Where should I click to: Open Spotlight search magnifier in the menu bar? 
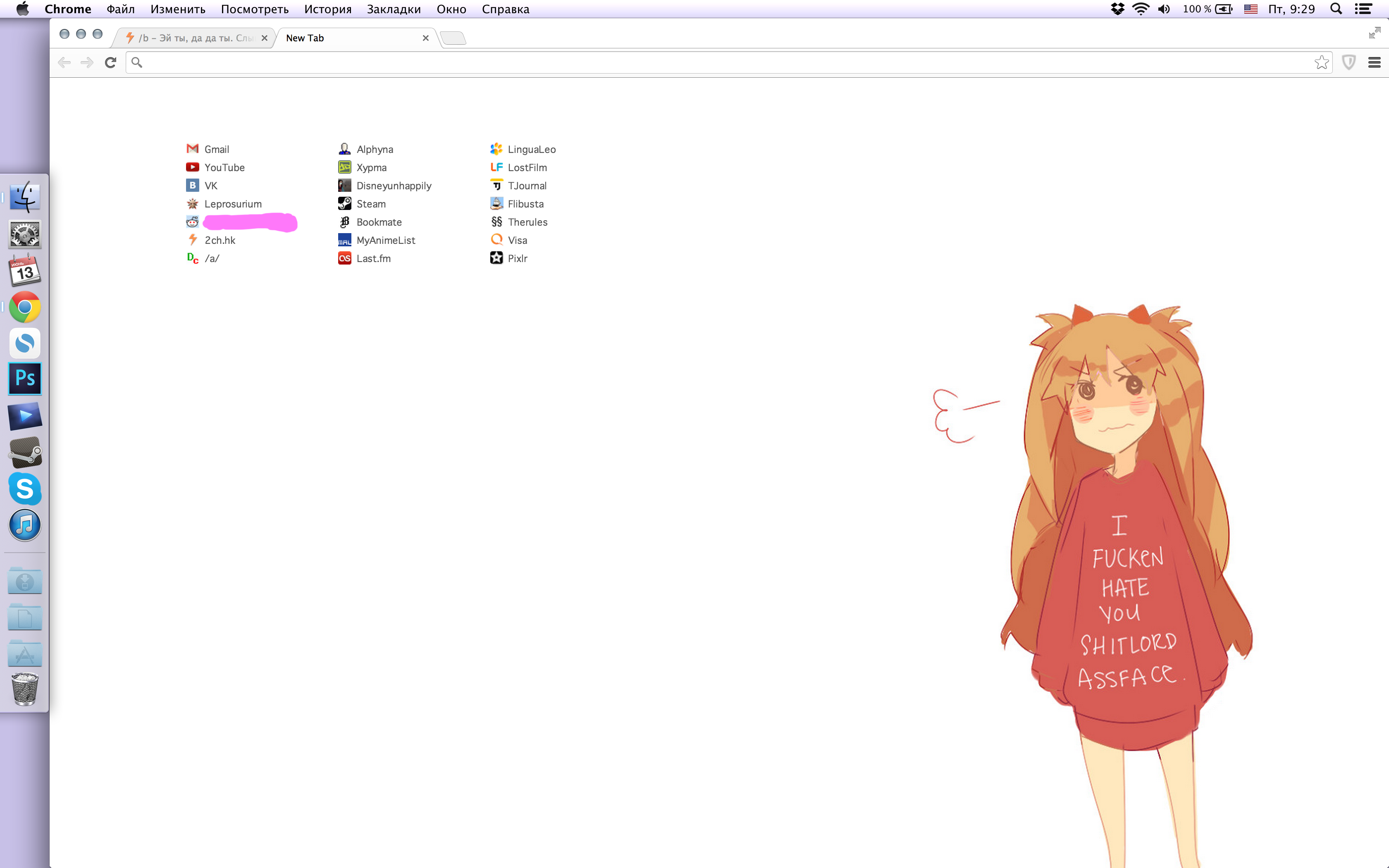point(1336,9)
